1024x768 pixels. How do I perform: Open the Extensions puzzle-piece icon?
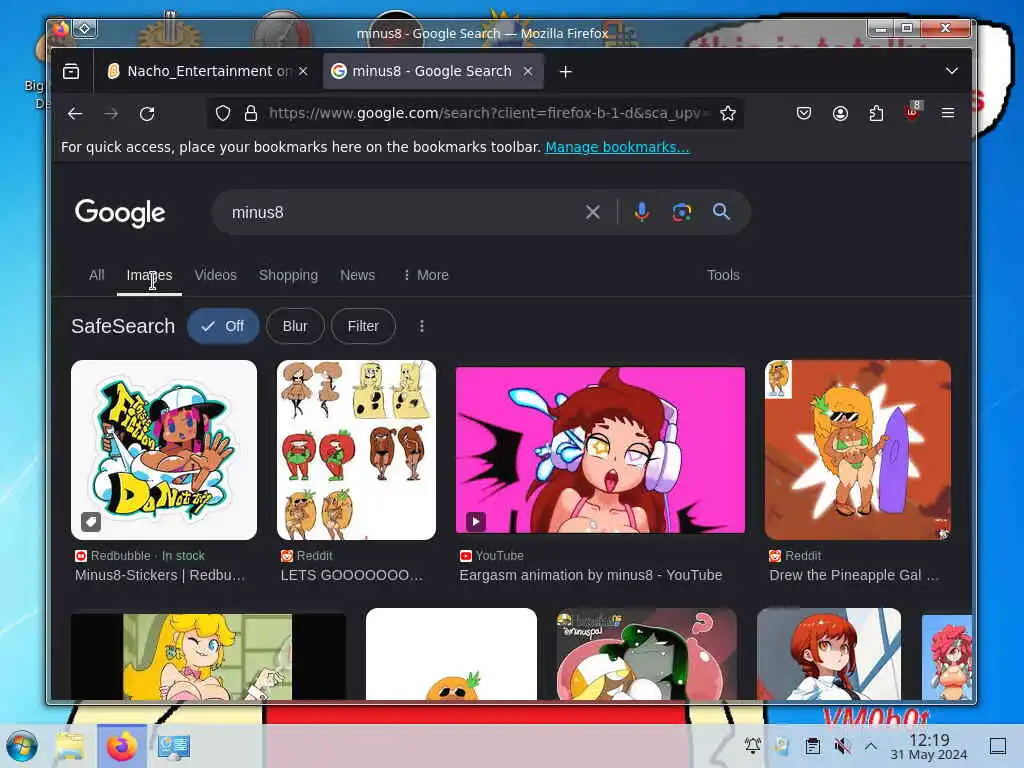(x=876, y=114)
